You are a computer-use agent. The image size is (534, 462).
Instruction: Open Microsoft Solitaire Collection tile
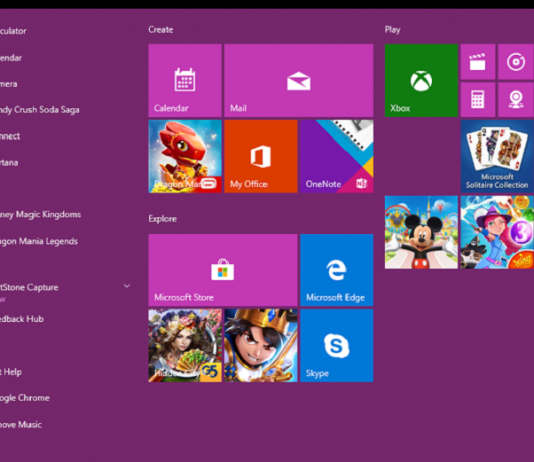pyautogui.click(x=497, y=156)
